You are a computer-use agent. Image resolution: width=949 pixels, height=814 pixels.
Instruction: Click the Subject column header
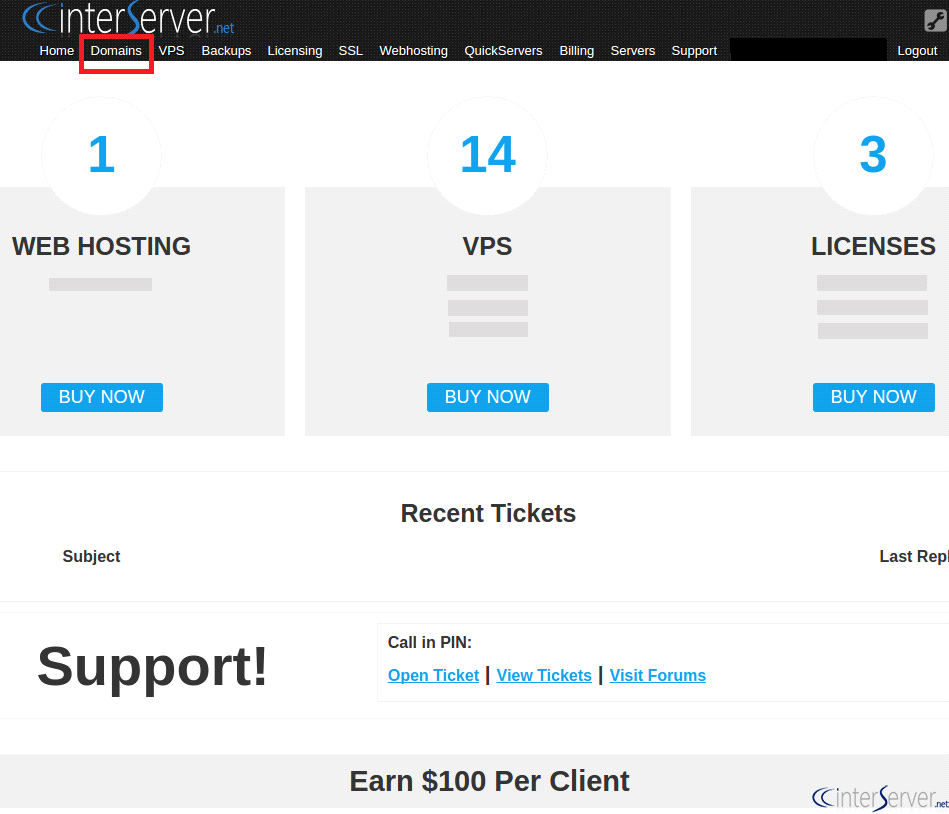point(91,556)
